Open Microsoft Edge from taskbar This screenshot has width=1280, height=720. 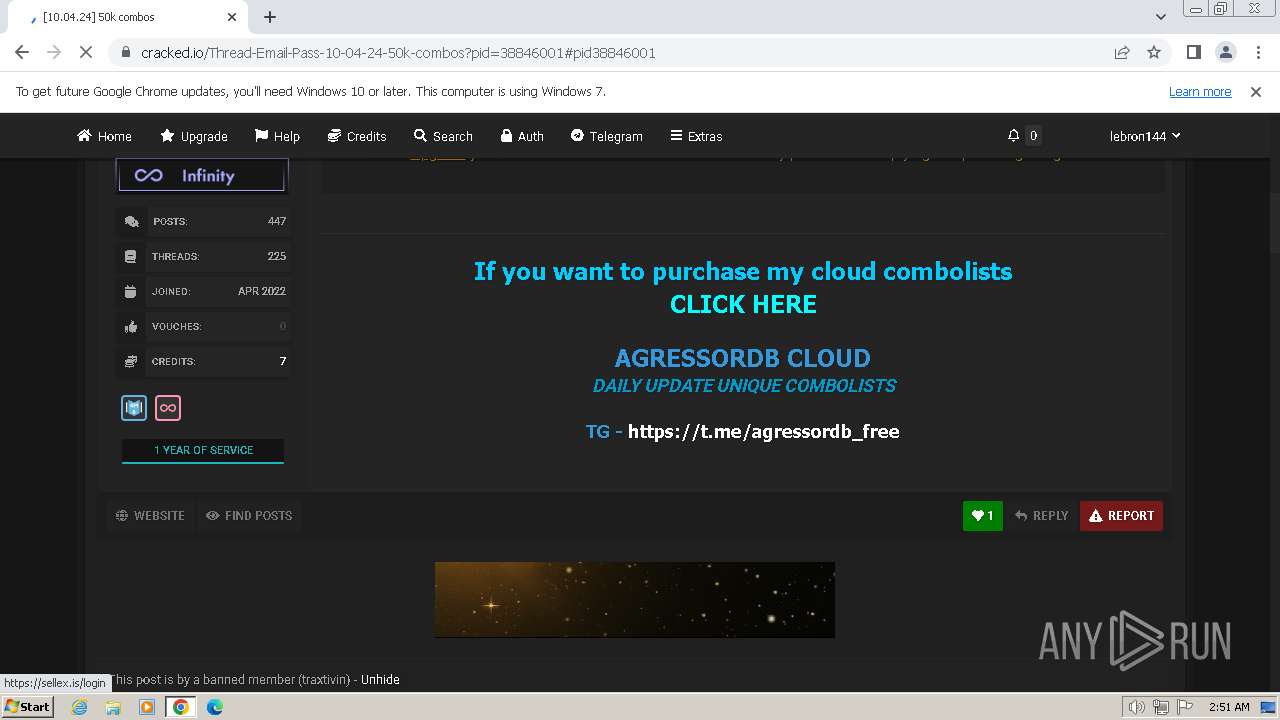pyautogui.click(x=215, y=707)
